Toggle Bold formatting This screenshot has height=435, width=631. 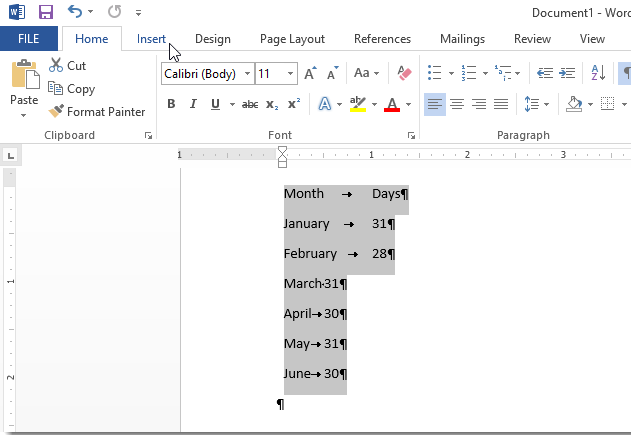click(171, 104)
